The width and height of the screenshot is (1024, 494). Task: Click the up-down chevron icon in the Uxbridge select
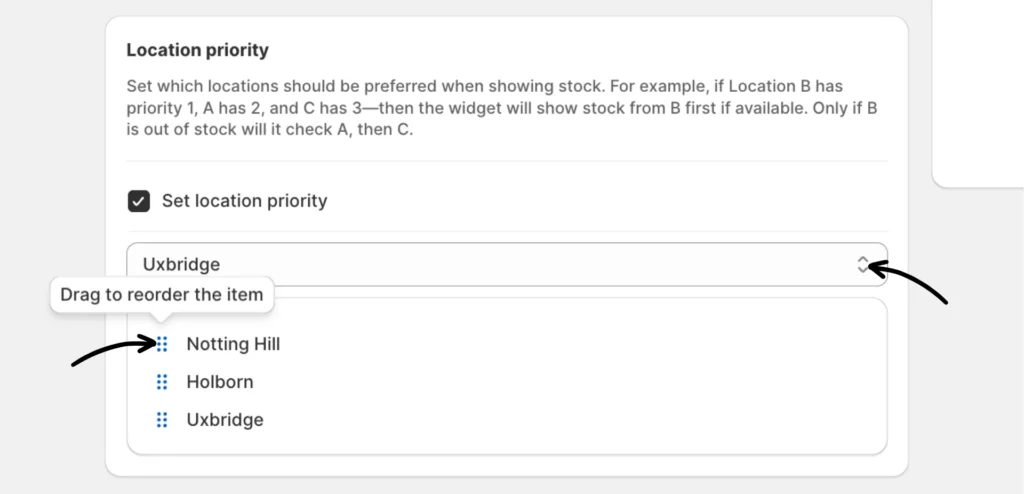pos(863,265)
